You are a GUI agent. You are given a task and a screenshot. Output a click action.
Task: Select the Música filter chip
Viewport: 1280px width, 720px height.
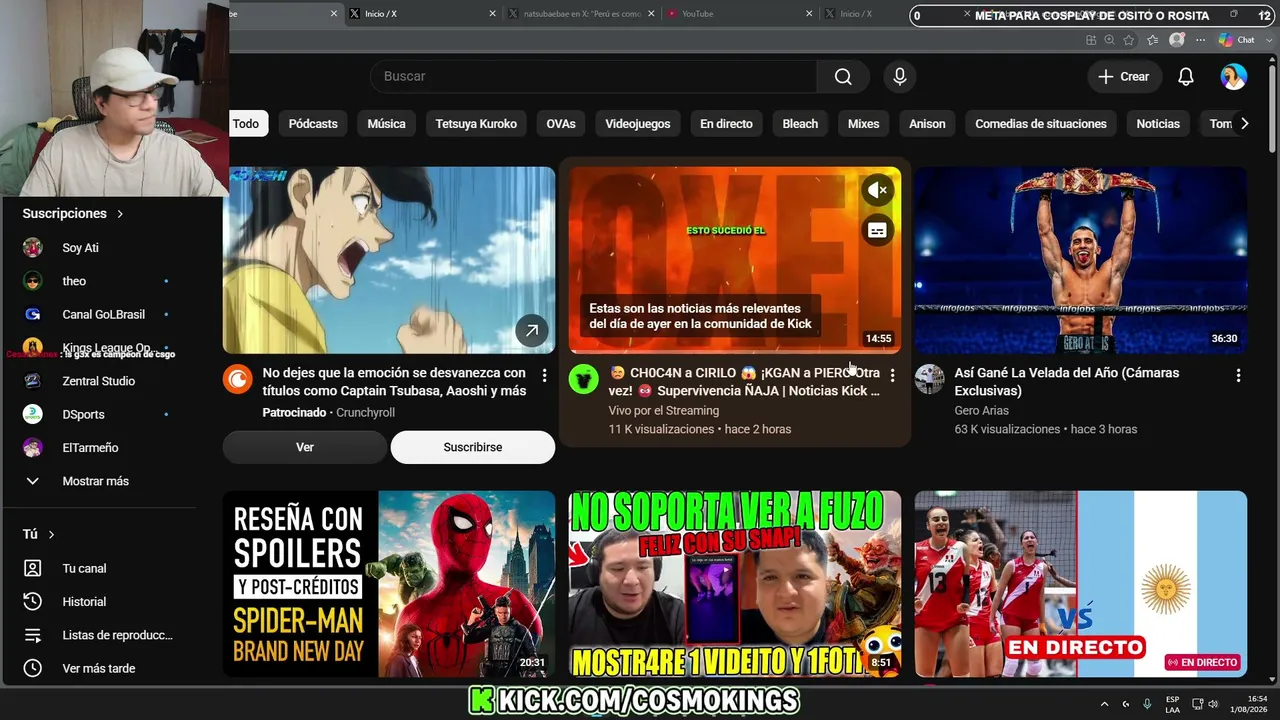(386, 124)
